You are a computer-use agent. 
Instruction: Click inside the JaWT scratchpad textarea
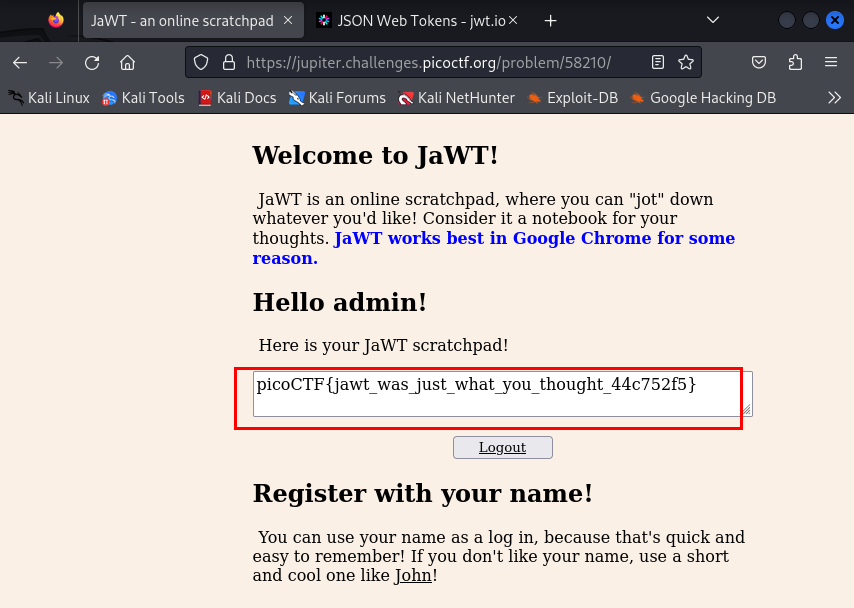(x=502, y=394)
